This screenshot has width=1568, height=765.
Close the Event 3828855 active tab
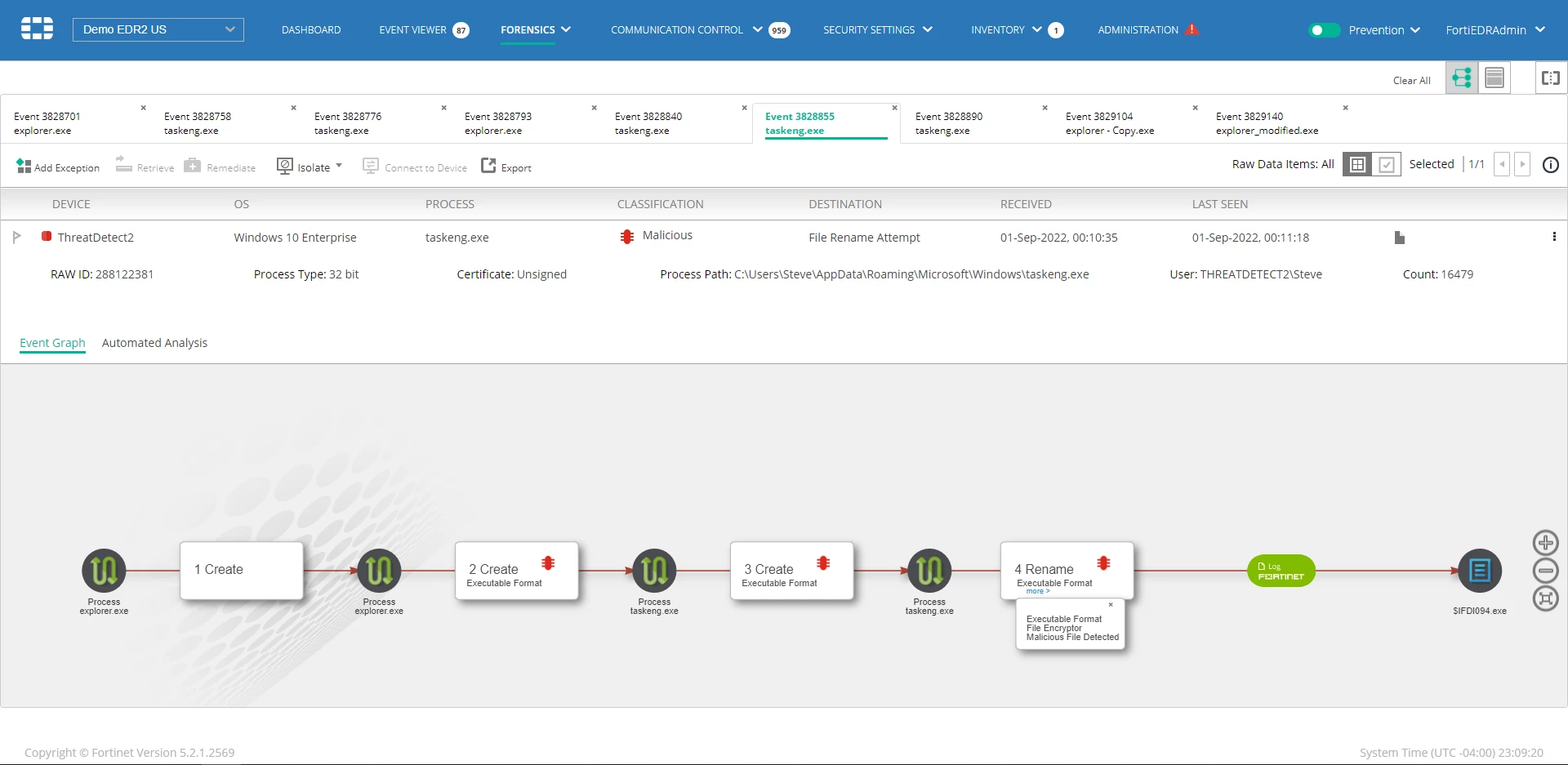click(894, 108)
